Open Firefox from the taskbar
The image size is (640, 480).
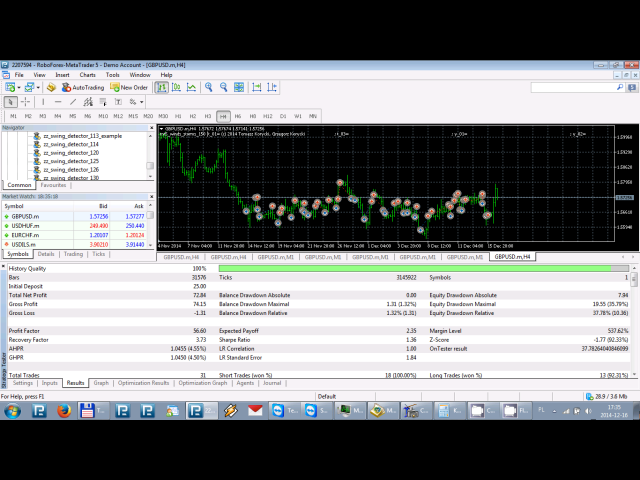pos(64,411)
